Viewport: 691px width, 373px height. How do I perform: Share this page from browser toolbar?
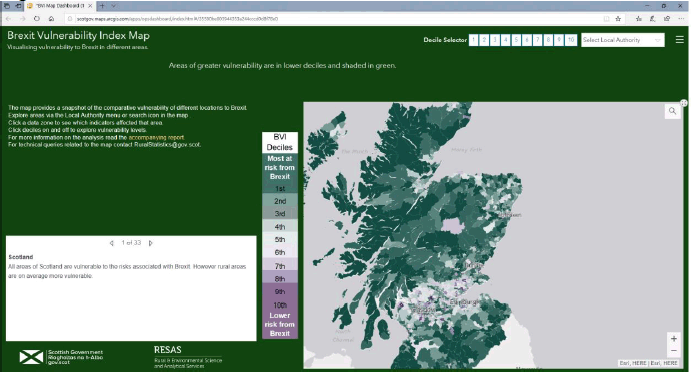667,19
